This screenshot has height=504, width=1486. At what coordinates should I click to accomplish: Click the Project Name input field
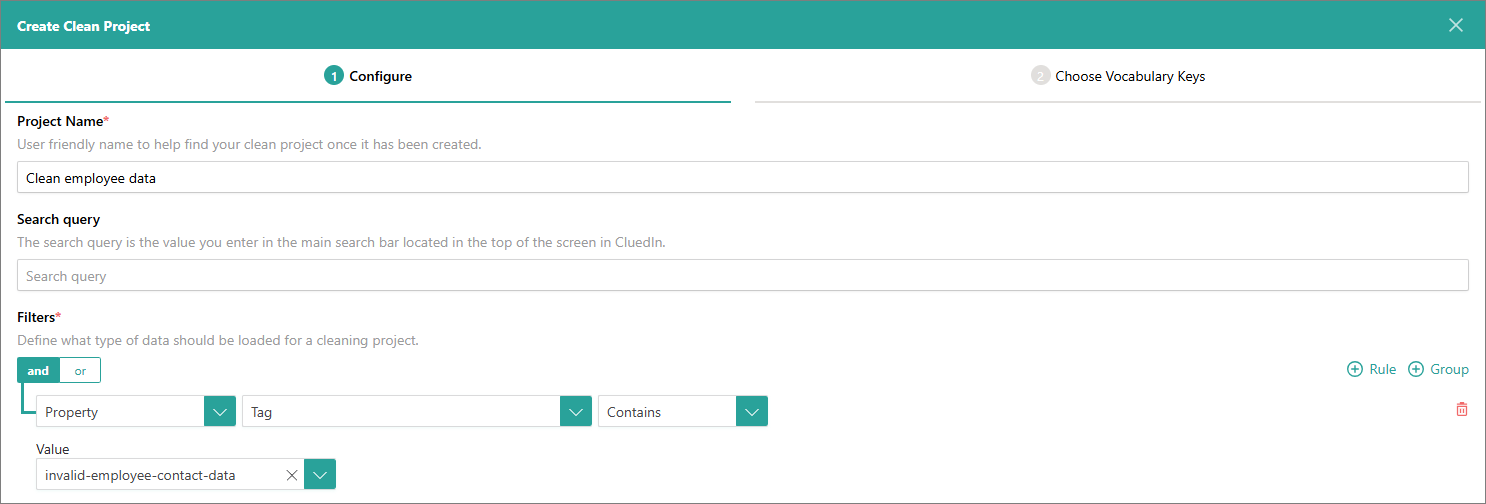[x=742, y=177]
